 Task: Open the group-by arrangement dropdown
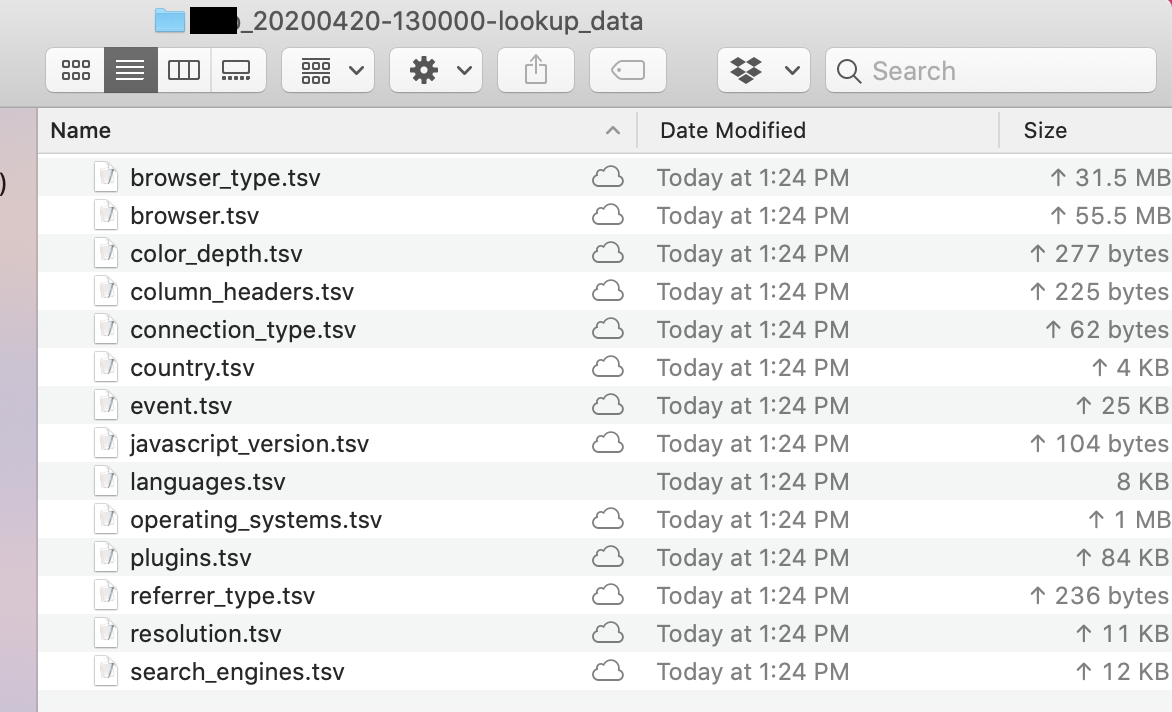point(328,70)
